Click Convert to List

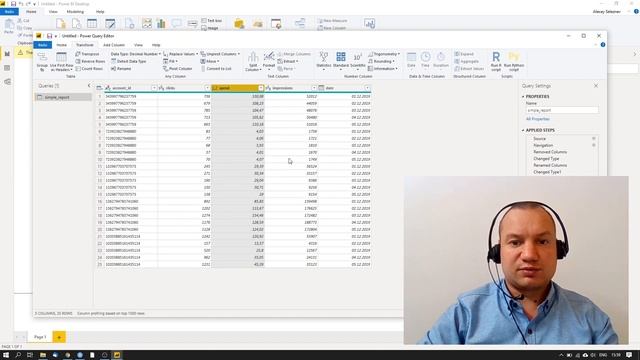click(216, 69)
